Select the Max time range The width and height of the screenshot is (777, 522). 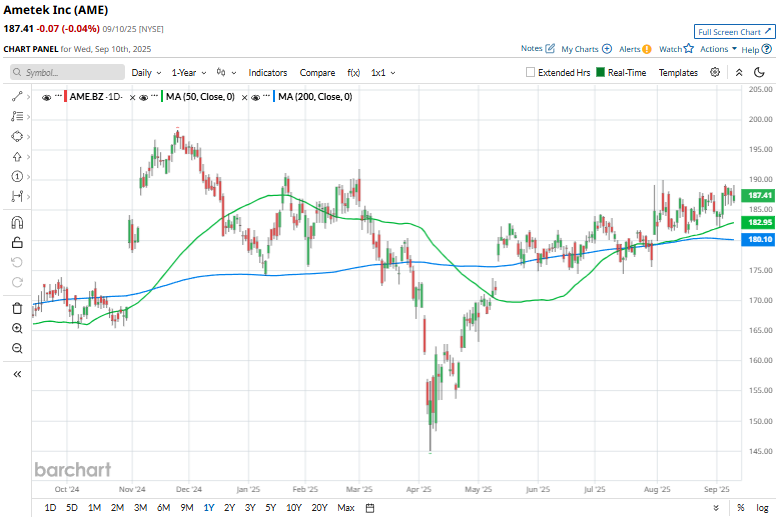pyautogui.click(x=346, y=508)
